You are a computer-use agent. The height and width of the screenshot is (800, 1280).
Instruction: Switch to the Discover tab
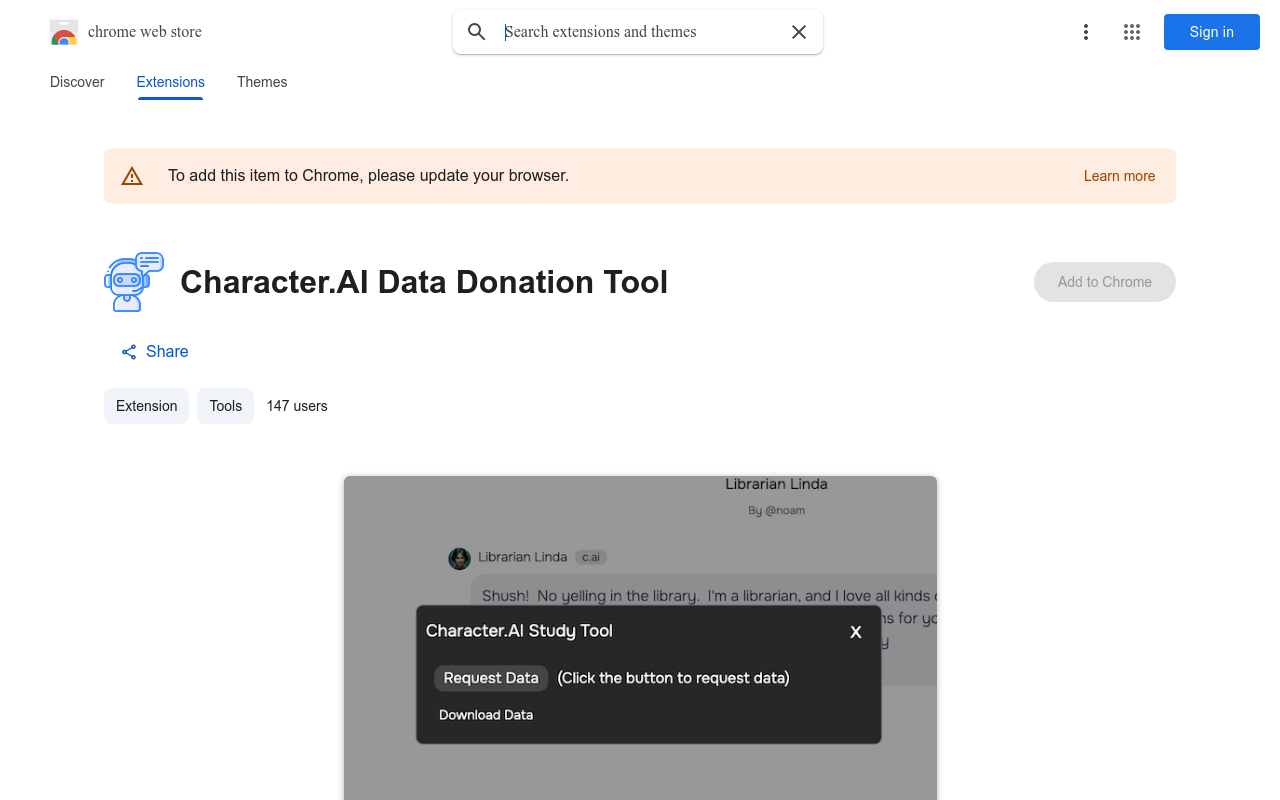tap(77, 82)
